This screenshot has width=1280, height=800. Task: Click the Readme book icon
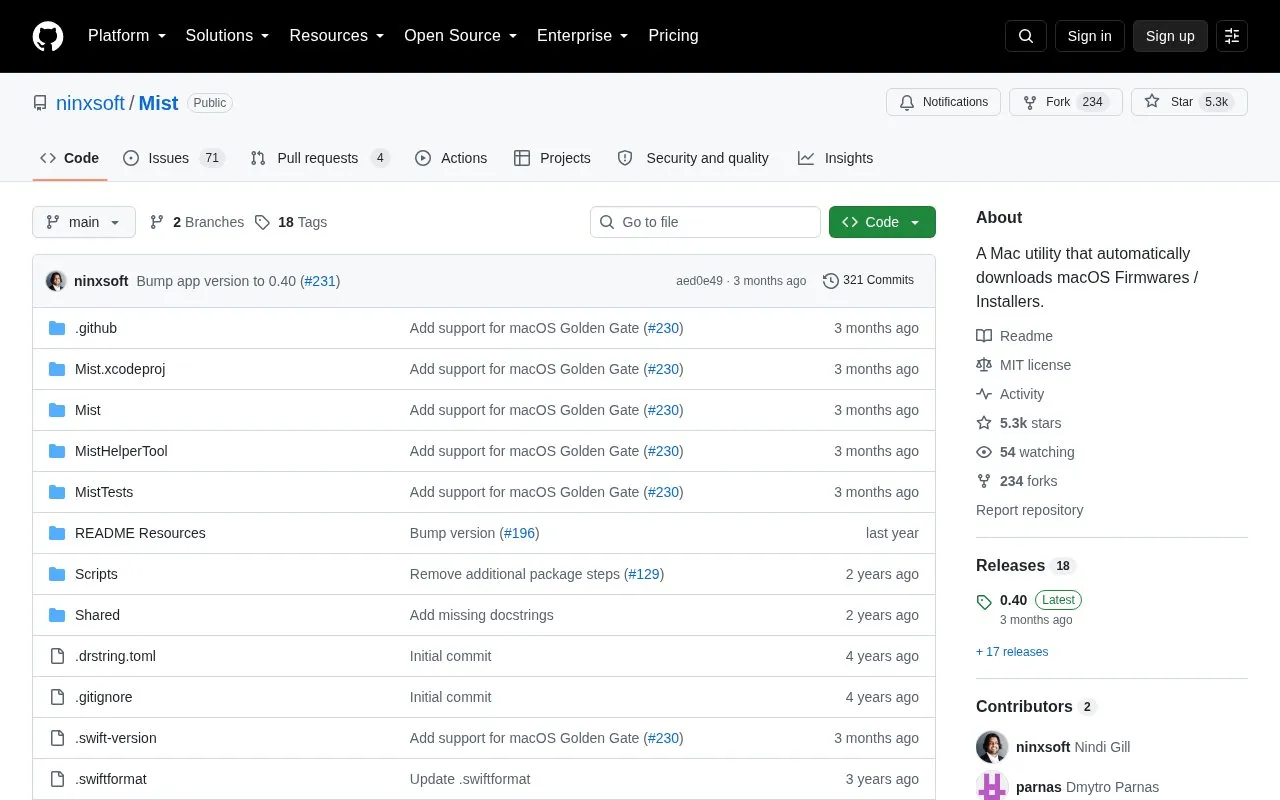pyautogui.click(x=984, y=336)
